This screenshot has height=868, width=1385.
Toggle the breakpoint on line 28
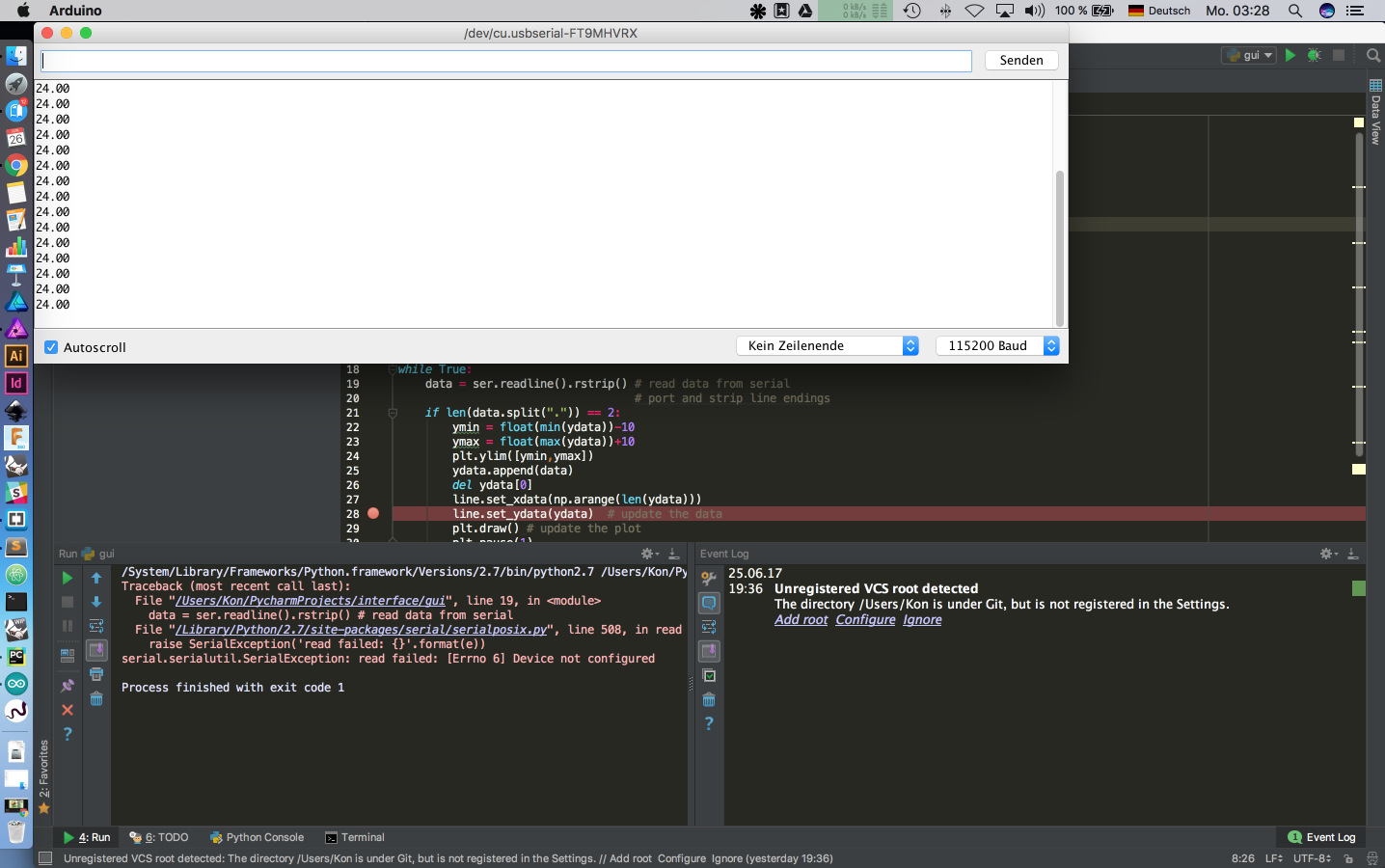tap(373, 513)
